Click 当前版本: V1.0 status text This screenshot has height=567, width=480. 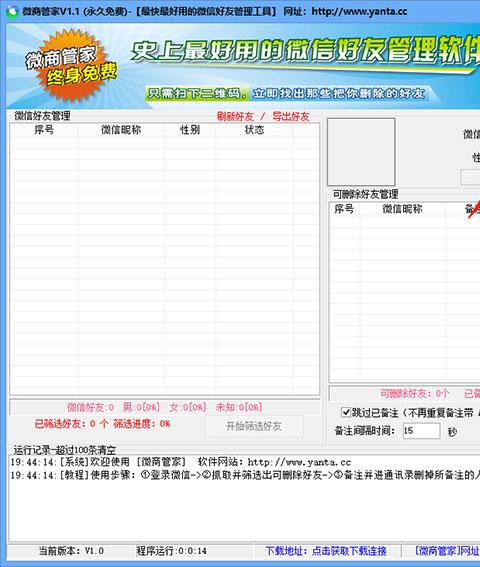71,551
